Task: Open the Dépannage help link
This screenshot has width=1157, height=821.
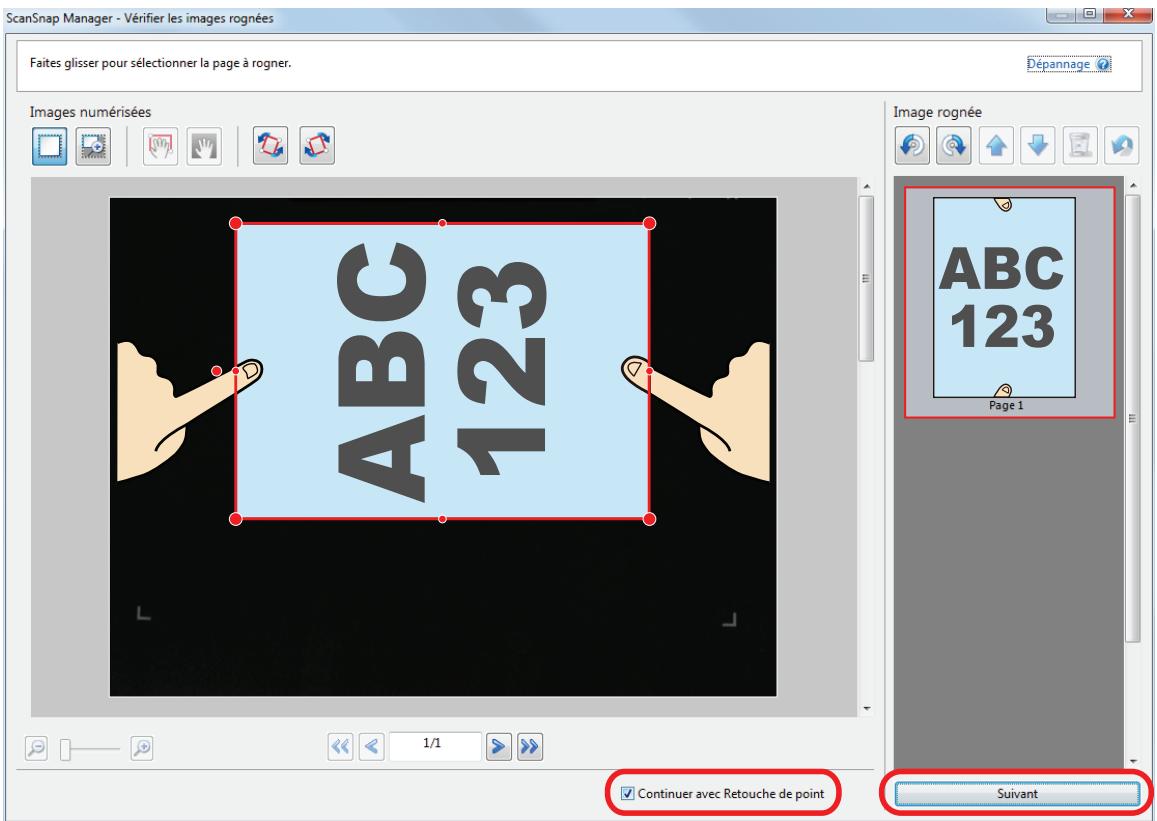Action: click(x=1058, y=64)
